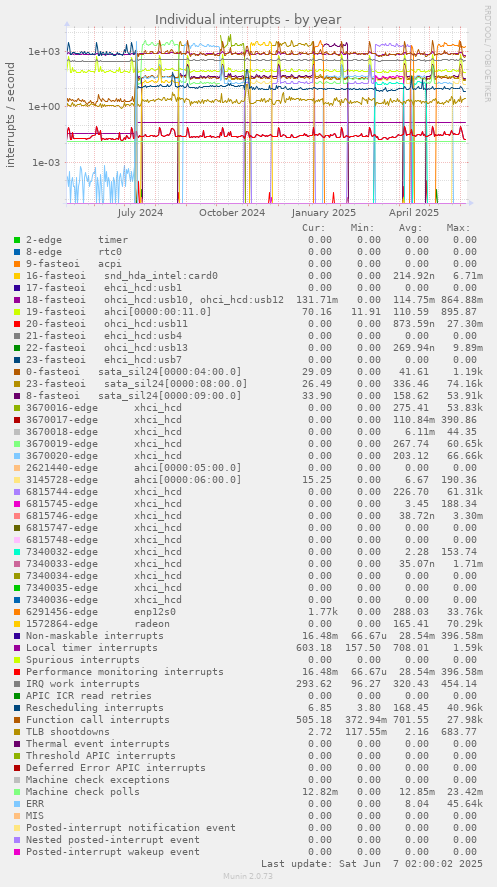Click the graph title Individual interrupts - by year
This screenshot has width=497, height=887.
(248, 20)
